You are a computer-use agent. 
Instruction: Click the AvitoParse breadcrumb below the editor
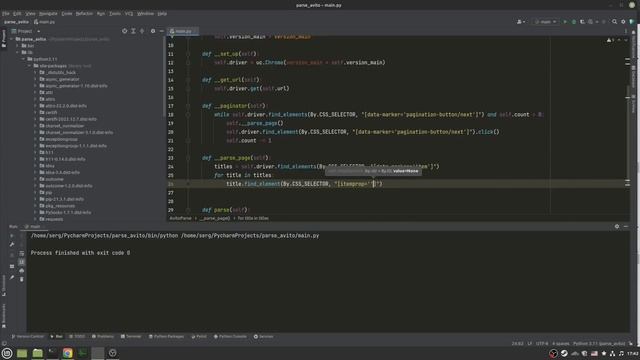tap(180, 218)
